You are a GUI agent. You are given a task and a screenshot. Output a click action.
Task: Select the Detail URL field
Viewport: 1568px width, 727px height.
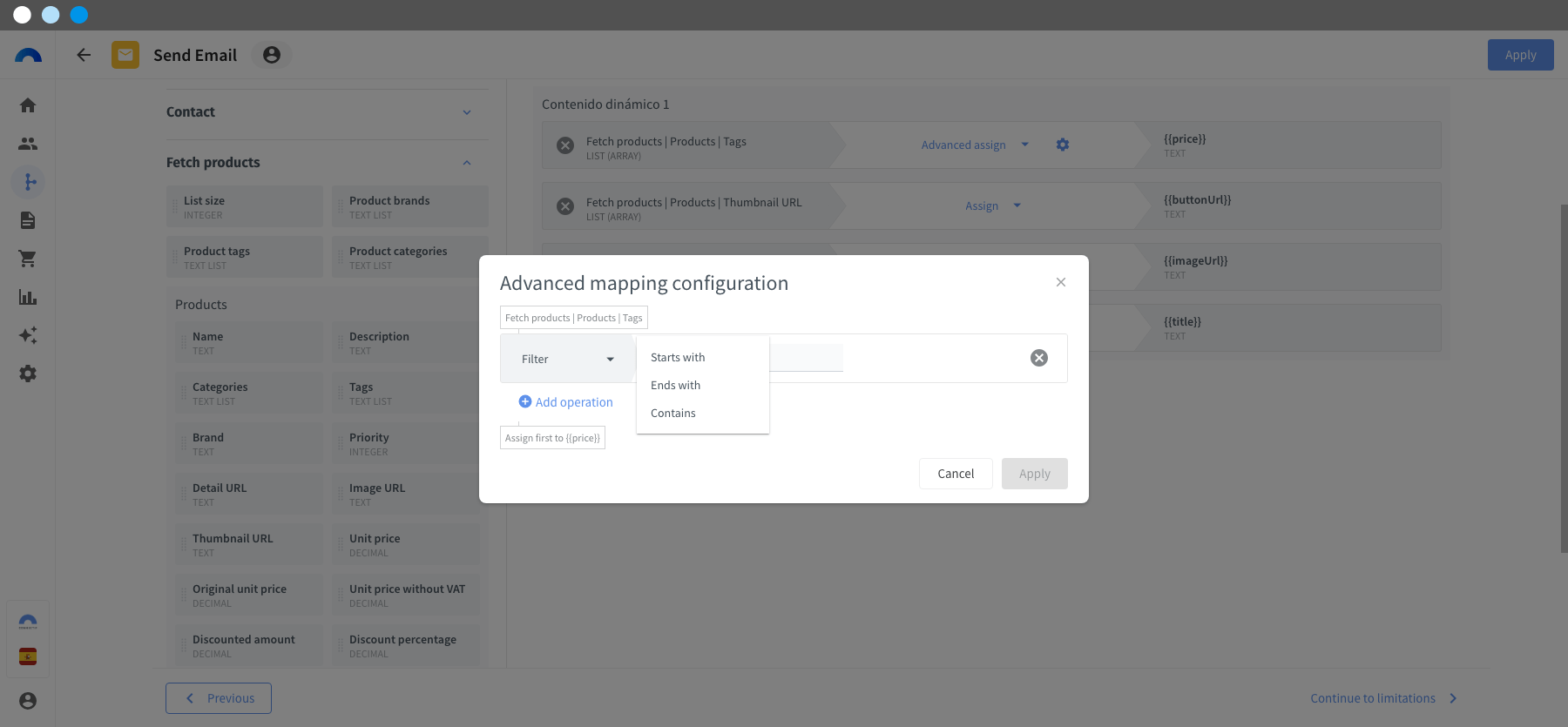249,494
